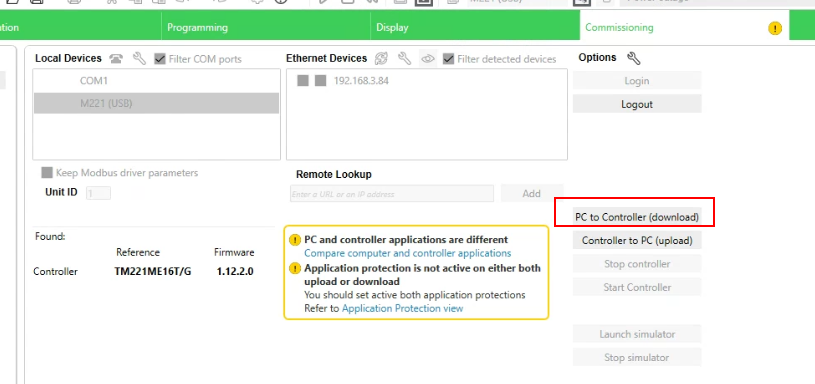
Task: Toggle the Filter COM ports checkbox
Action: (160, 59)
